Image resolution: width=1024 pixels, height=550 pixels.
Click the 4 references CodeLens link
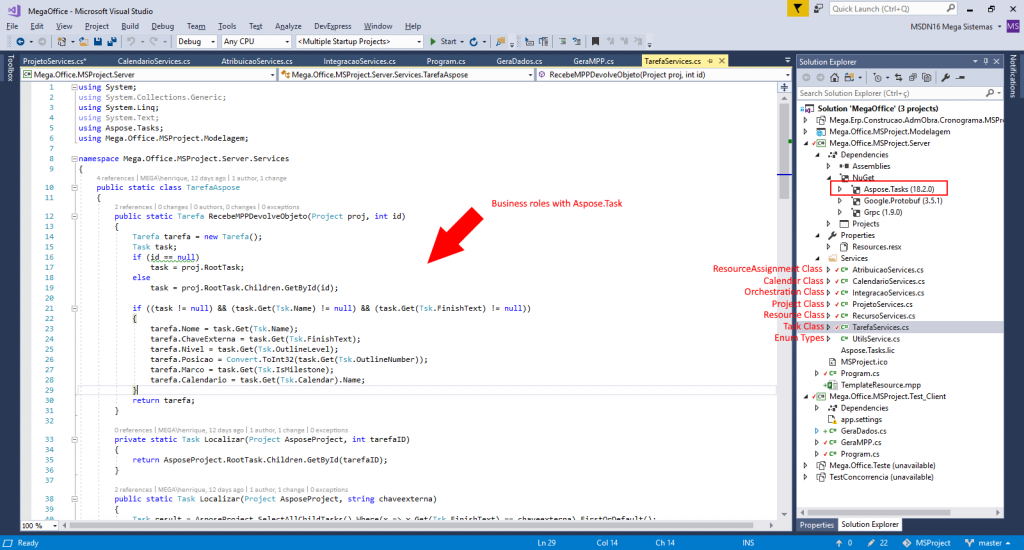pos(116,178)
